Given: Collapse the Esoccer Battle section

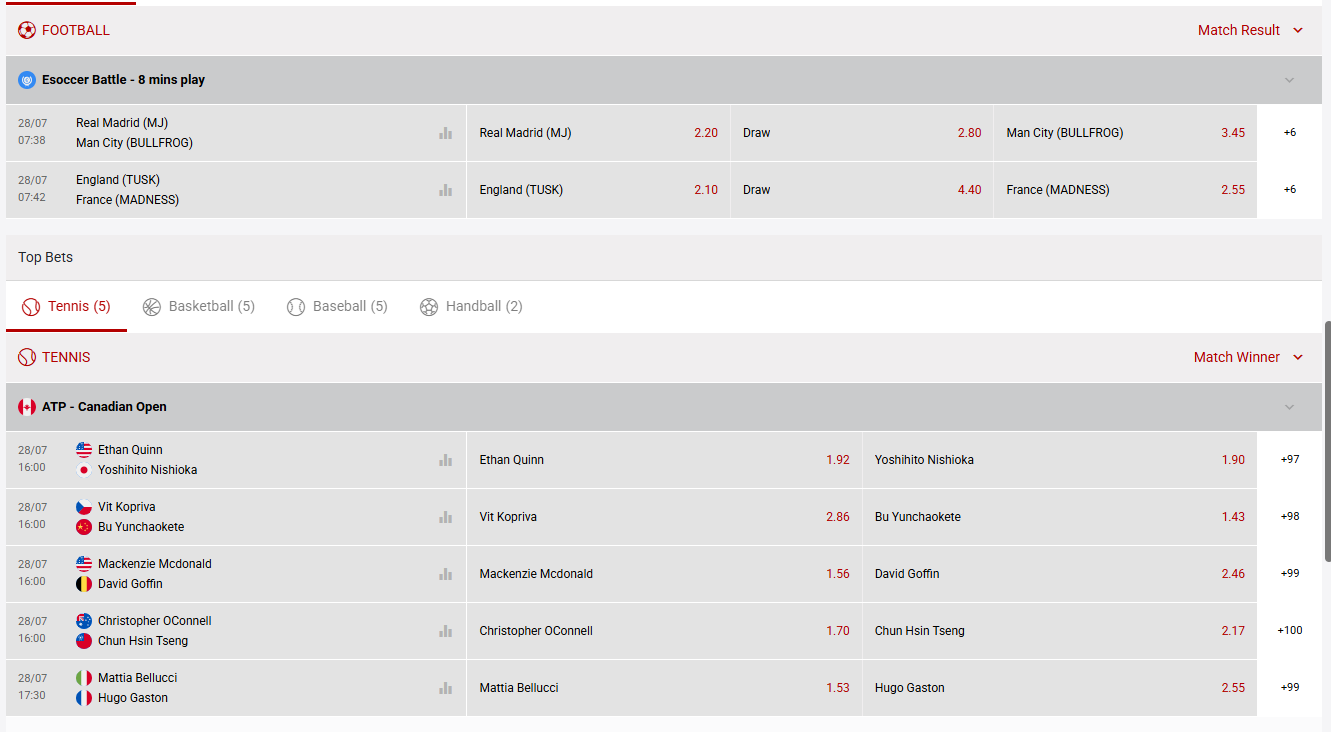Looking at the screenshot, I should click(x=1289, y=80).
